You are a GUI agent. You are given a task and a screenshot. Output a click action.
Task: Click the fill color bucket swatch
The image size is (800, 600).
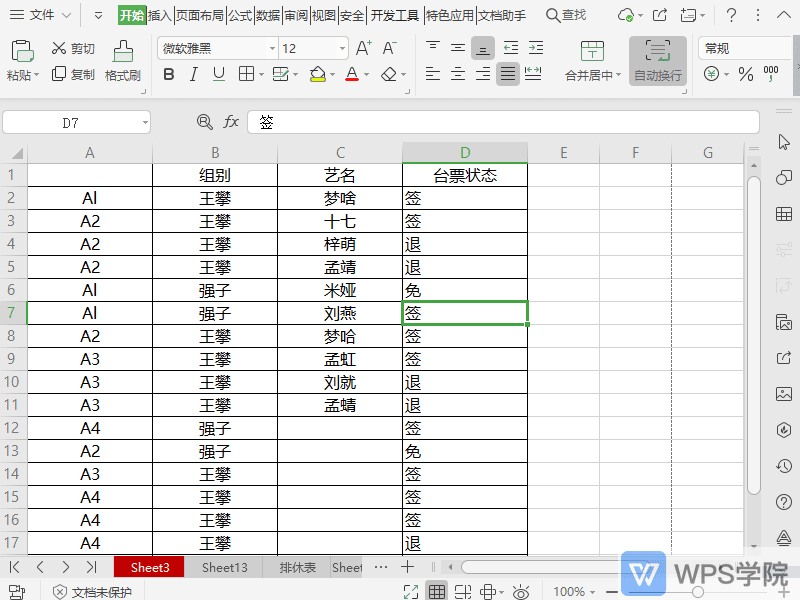pyautogui.click(x=317, y=74)
